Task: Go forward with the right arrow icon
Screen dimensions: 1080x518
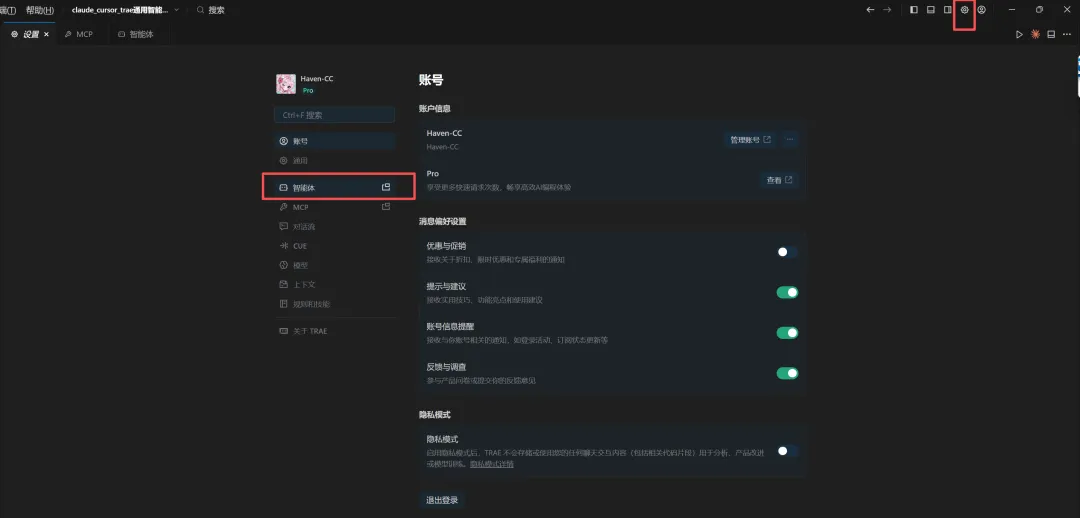Action: pos(887,10)
